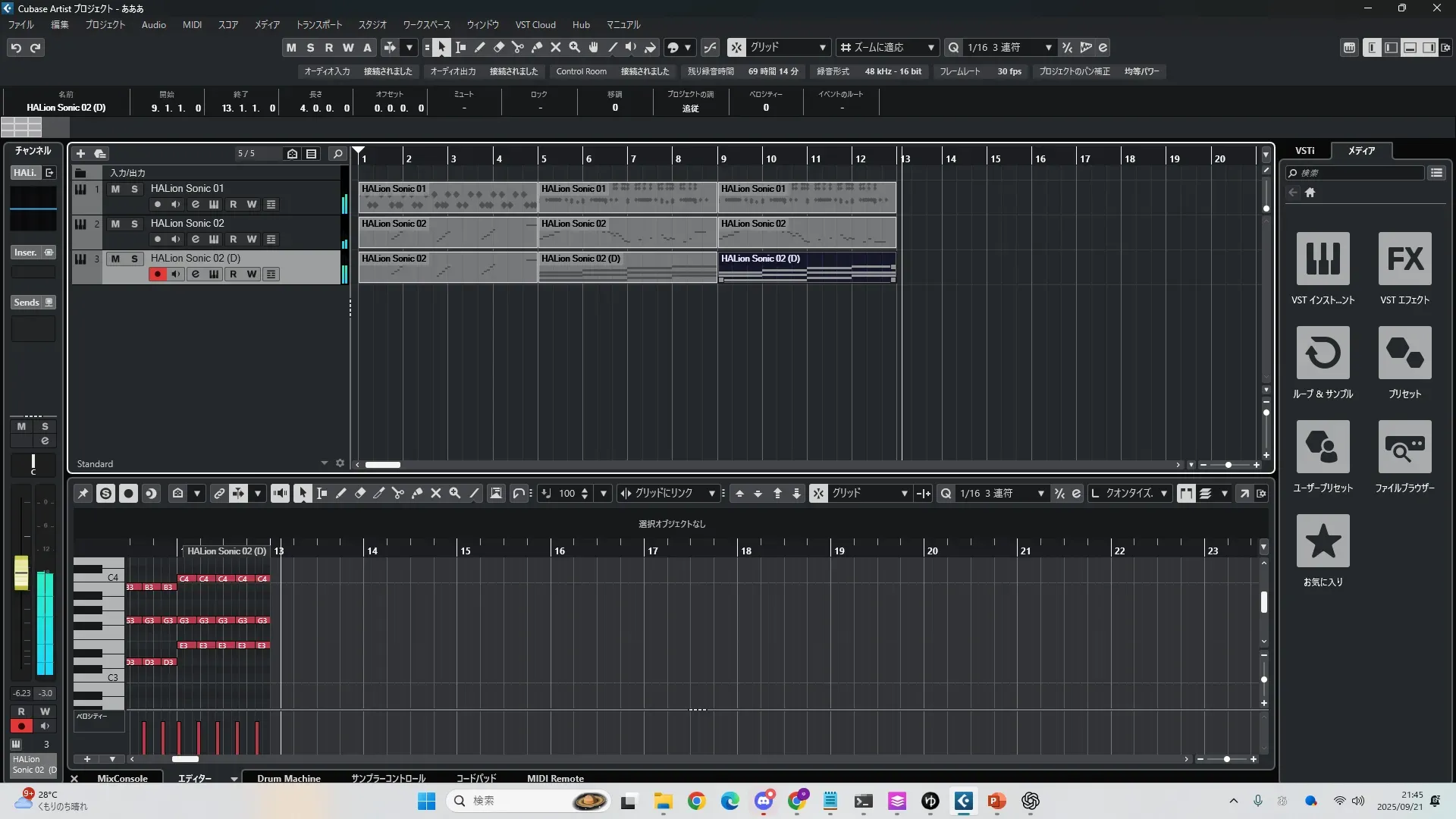Select the Mute tool X icon in toolbar
1456x819 pixels.
click(556, 48)
